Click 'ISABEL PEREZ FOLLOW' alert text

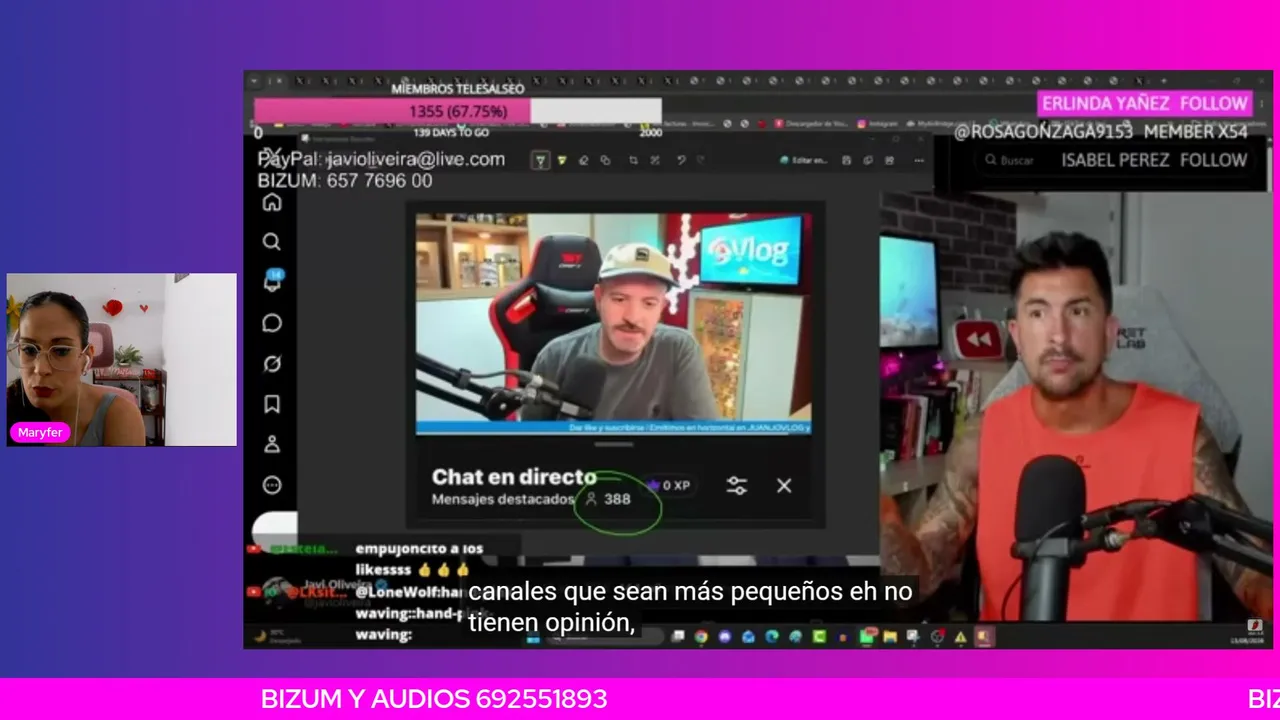click(1154, 160)
